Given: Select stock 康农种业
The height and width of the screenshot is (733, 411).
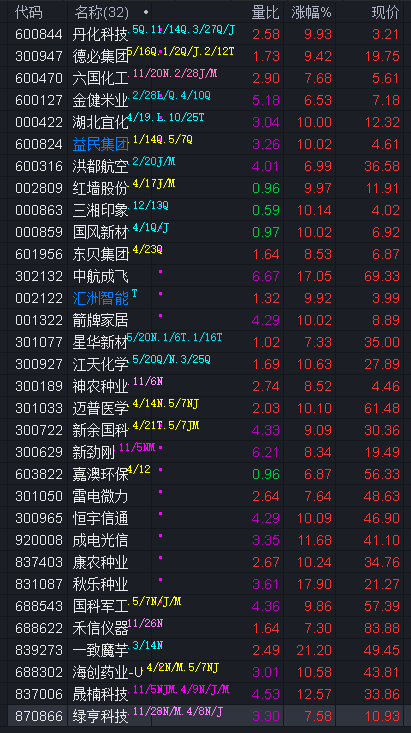Looking at the screenshot, I should tap(101, 561).
